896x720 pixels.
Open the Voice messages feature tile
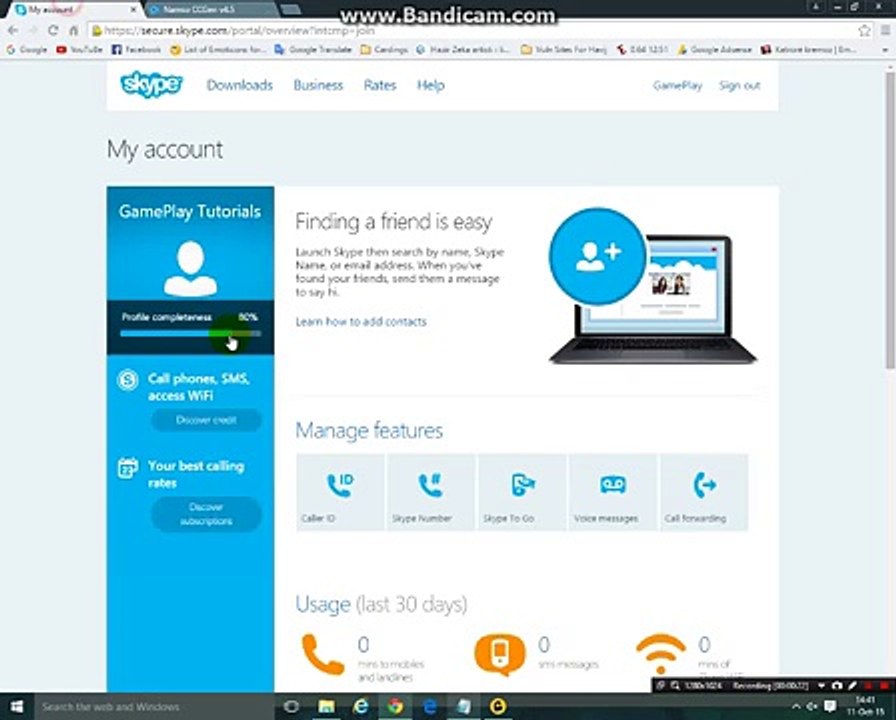click(613, 493)
